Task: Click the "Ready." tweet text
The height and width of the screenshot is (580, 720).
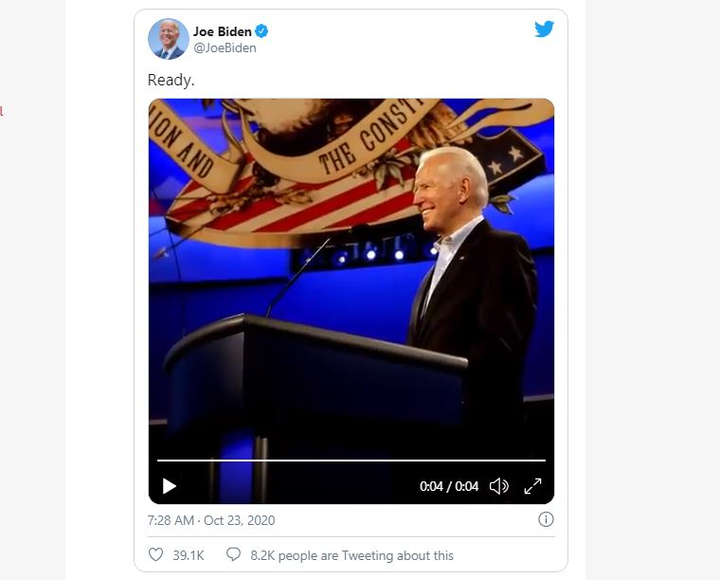Action: pyautogui.click(x=170, y=80)
